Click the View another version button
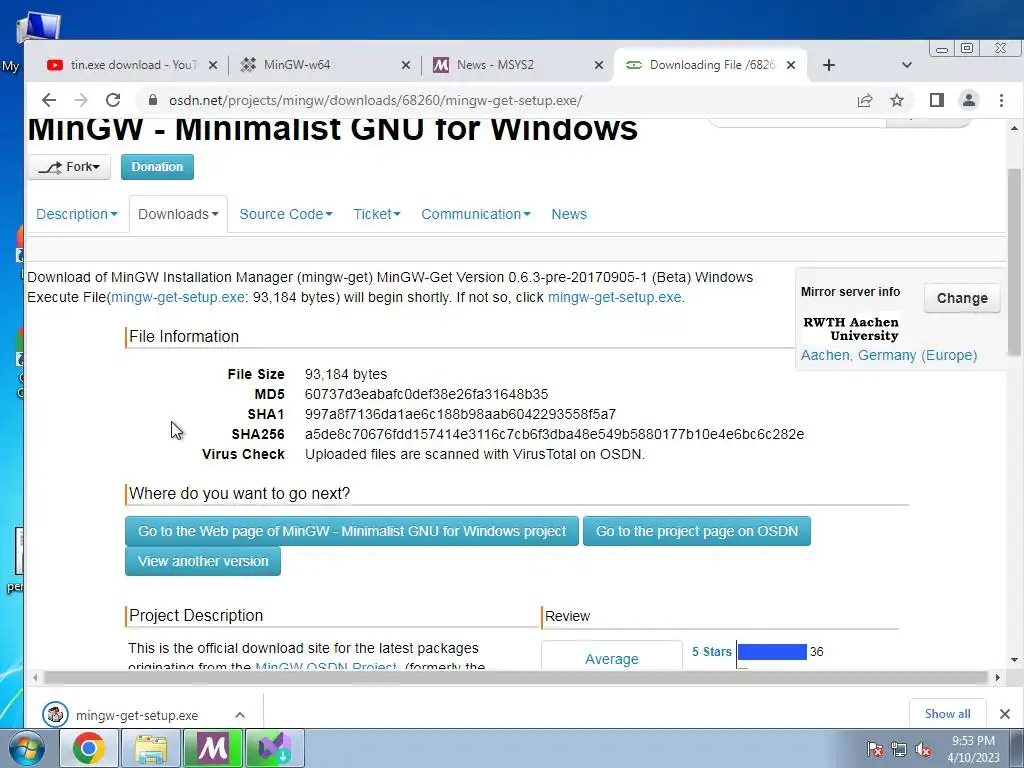 point(203,561)
